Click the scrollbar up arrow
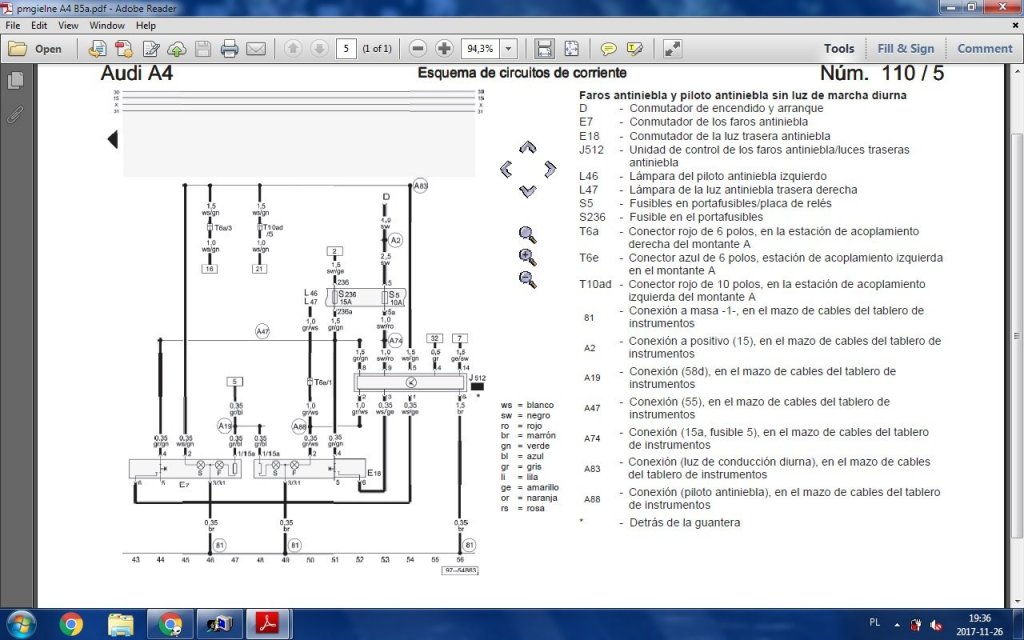Viewport: 1024px width, 640px height. pos(1017,71)
